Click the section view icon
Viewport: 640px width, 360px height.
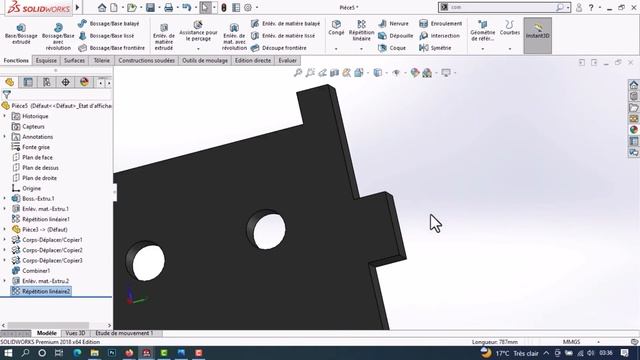[x=334, y=73]
